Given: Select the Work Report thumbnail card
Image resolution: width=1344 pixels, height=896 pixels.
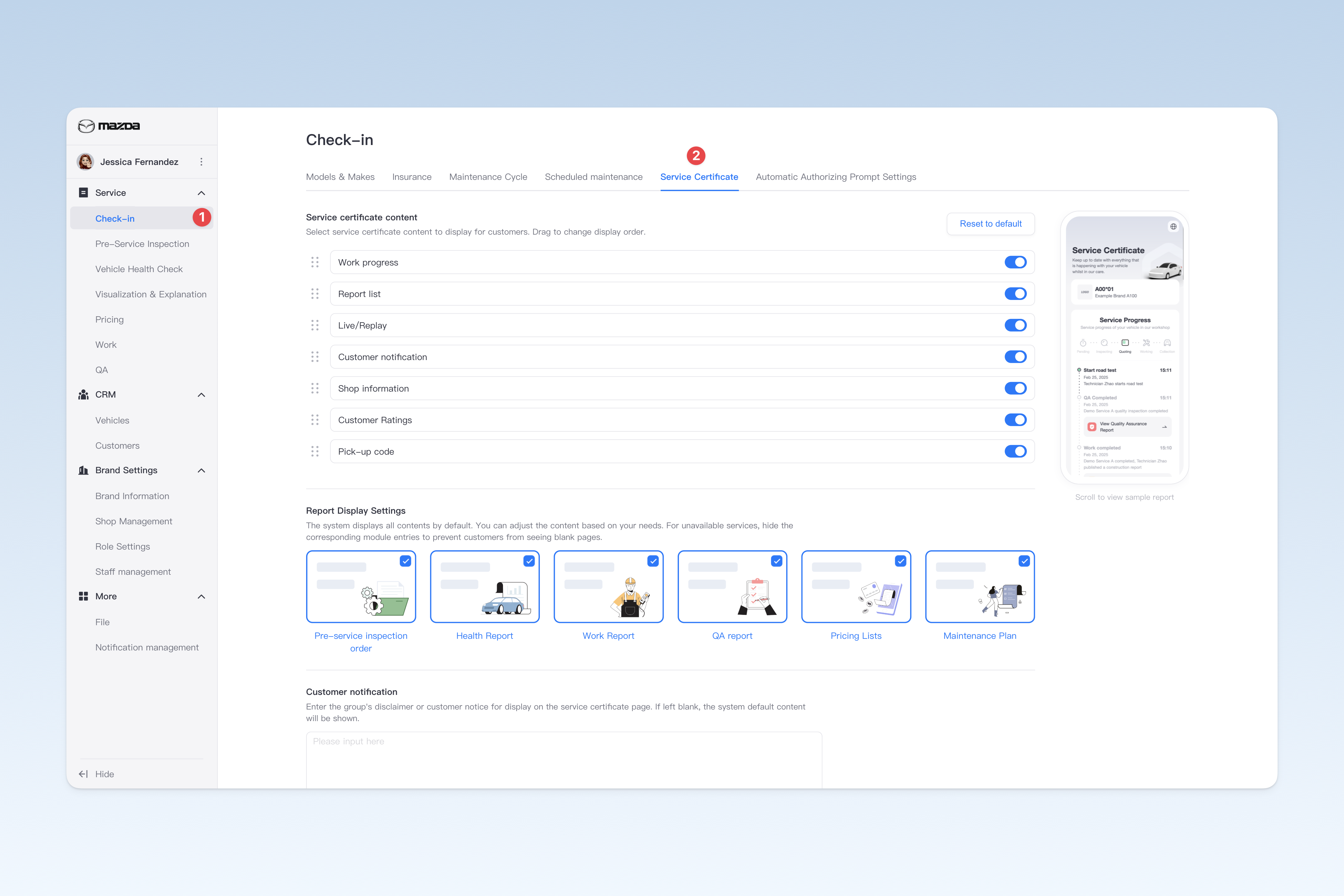Looking at the screenshot, I should [608, 586].
